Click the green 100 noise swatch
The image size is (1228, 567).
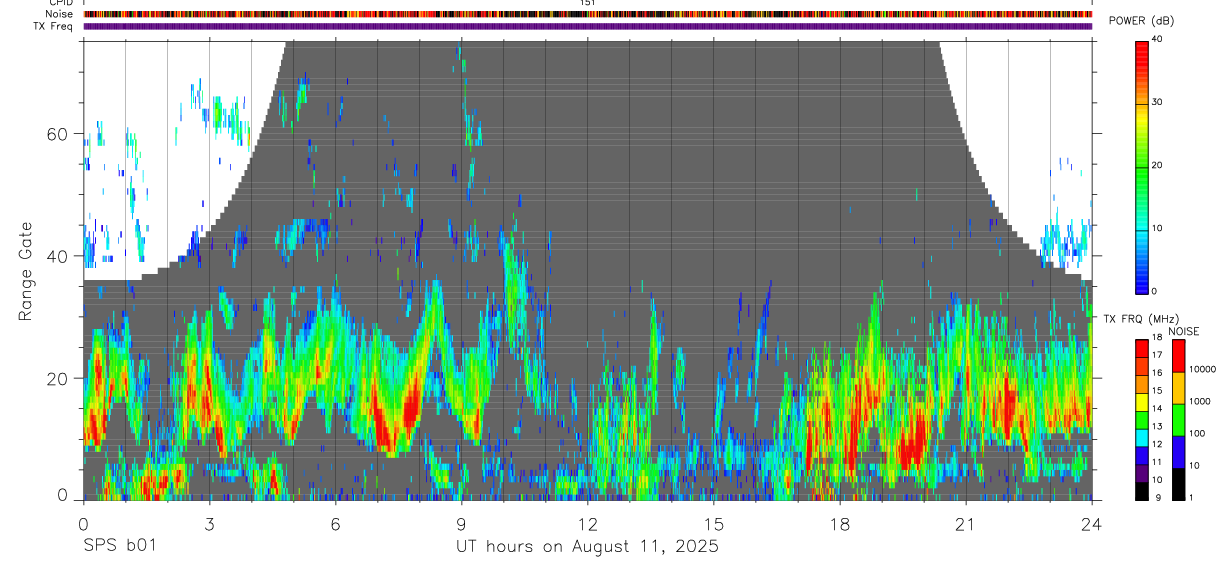point(1178,420)
